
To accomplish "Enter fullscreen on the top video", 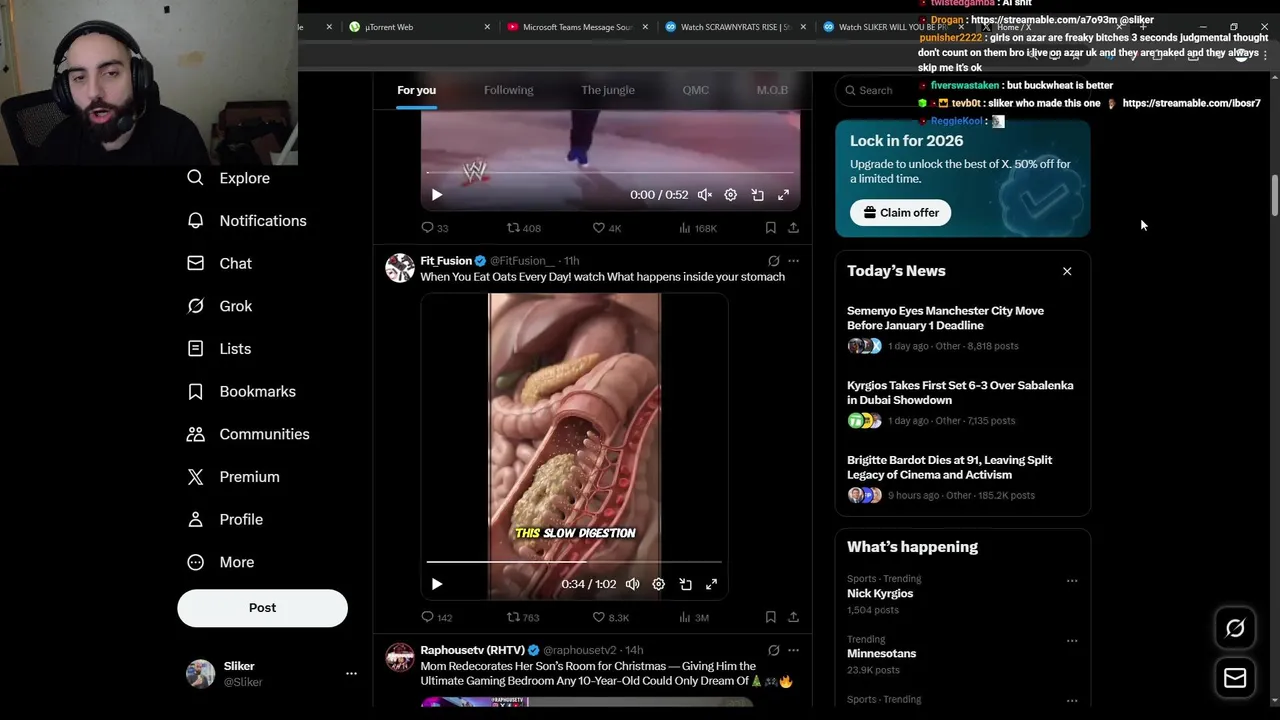I will [783, 195].
